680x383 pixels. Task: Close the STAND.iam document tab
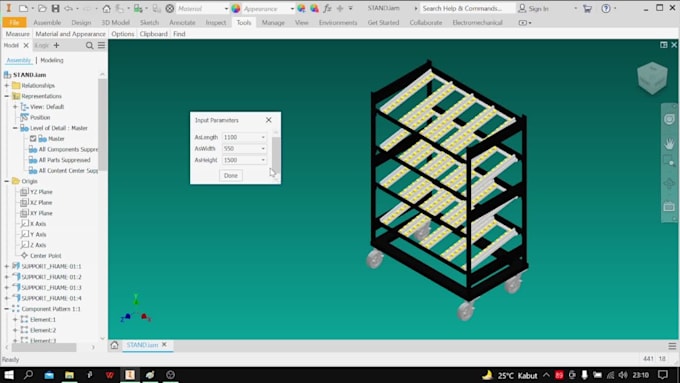tap(164, 344)
